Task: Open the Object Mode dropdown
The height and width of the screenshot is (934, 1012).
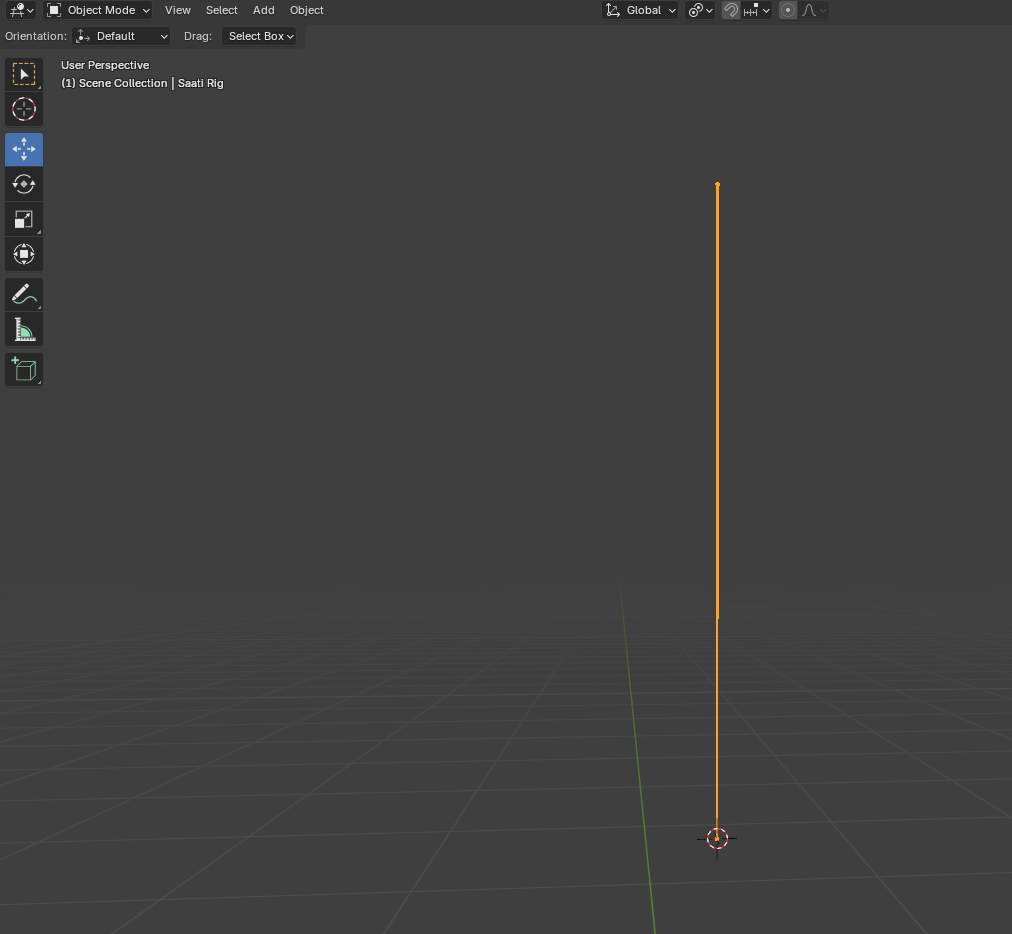Action: tap(98, 10)
